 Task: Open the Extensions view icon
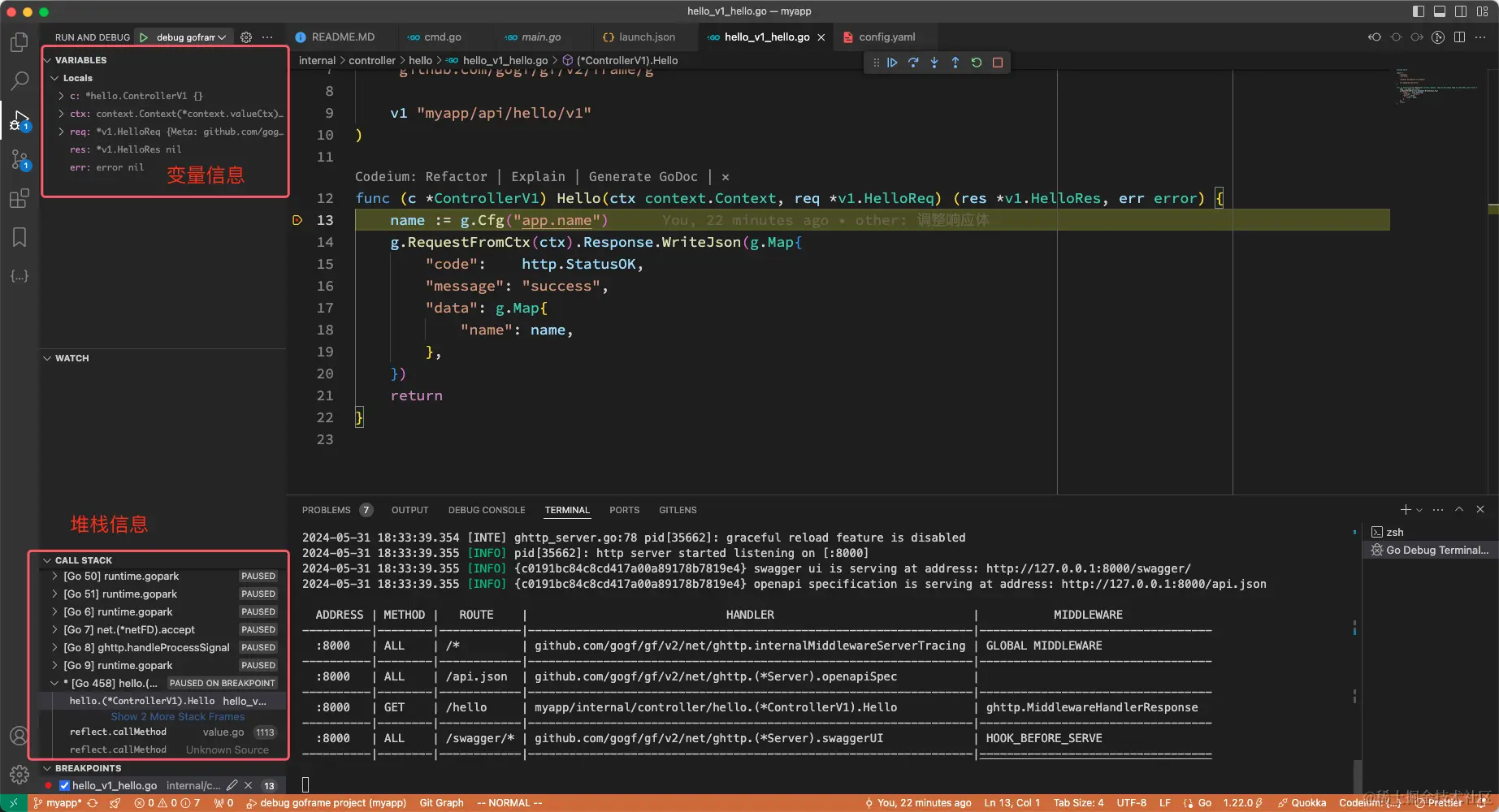[x=19, y=198]
